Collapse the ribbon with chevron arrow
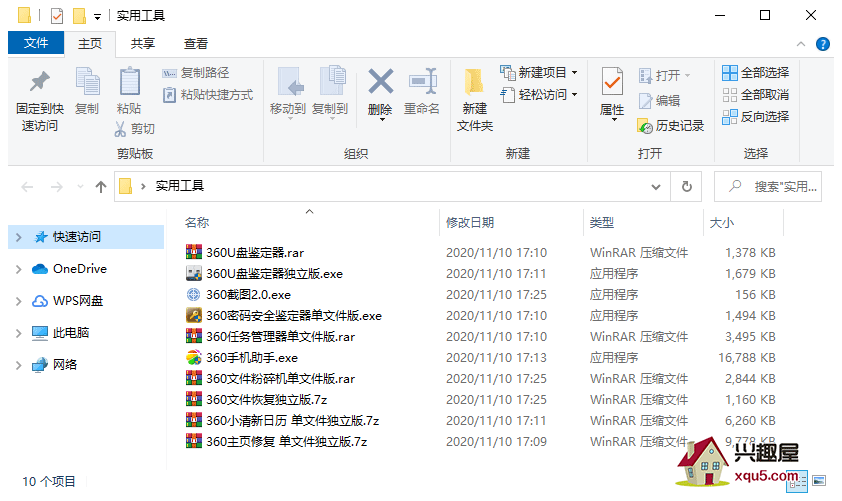Viewport: 842px width, 501px height. point(801,44)
